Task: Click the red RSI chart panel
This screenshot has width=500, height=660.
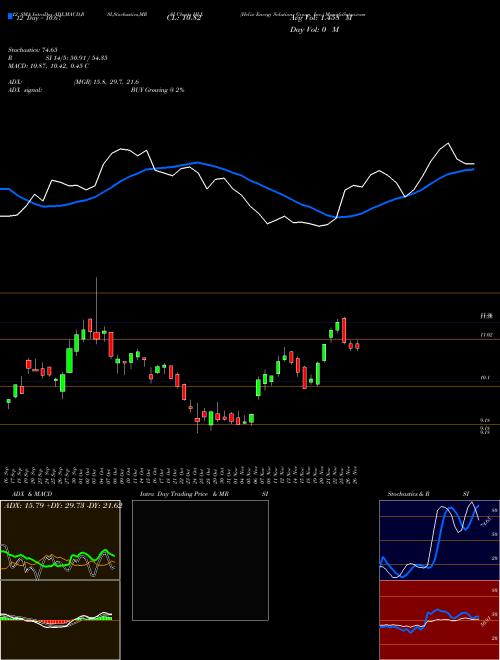Action: 439,620
